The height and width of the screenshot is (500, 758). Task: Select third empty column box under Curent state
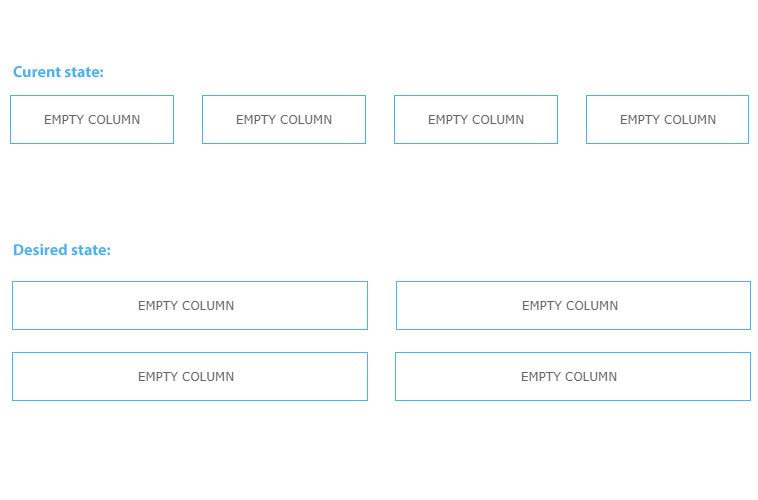click(x=476, y=119)
